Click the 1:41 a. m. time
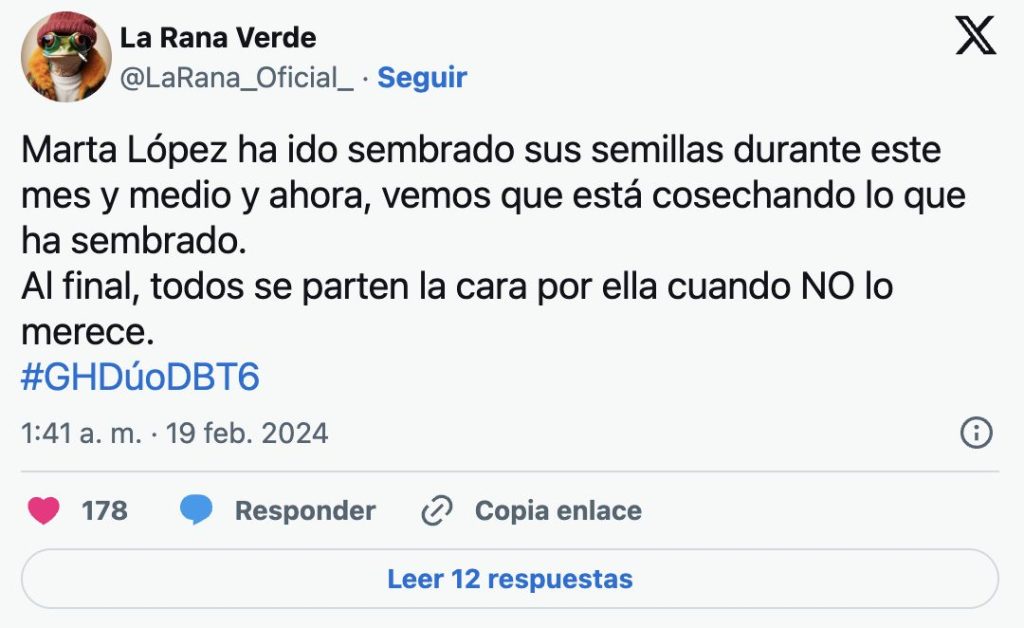This screenshot has height=628, width=1024. pyautogui.click(x=84, y=433)
